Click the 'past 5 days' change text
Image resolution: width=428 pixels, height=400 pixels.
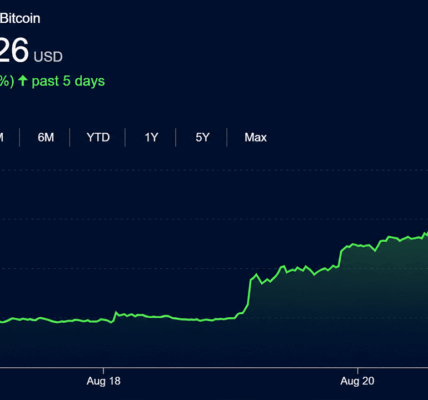pos(68,81)
